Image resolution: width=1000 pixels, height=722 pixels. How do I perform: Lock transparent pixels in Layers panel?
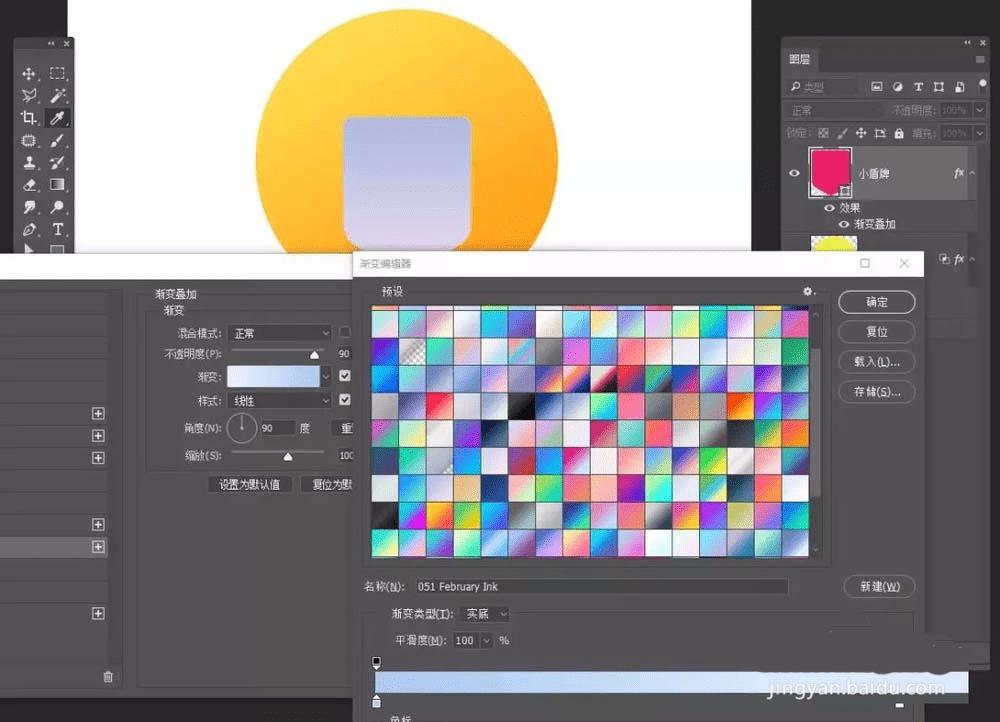click(x=823, y=133)
